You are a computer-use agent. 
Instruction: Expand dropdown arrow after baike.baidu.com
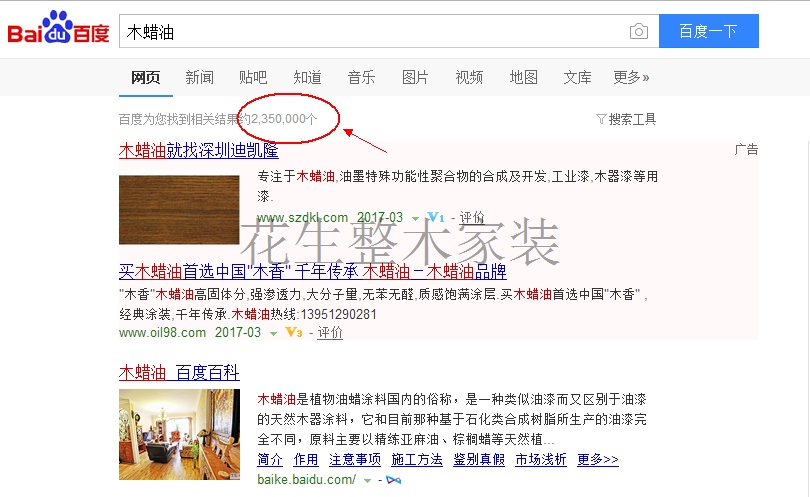point(367,480)
